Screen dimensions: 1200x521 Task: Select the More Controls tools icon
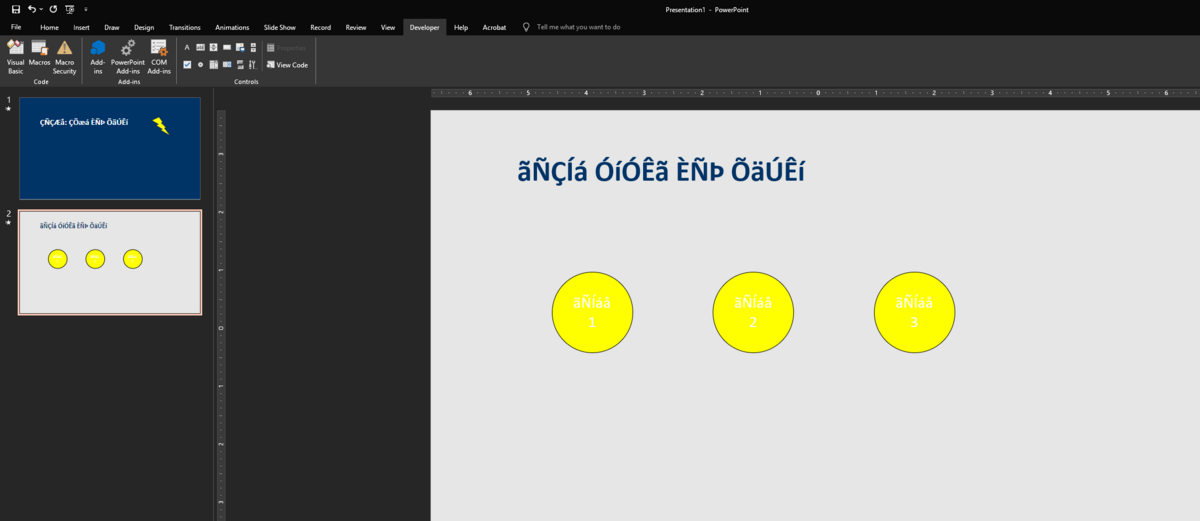[x=252, y=64]
